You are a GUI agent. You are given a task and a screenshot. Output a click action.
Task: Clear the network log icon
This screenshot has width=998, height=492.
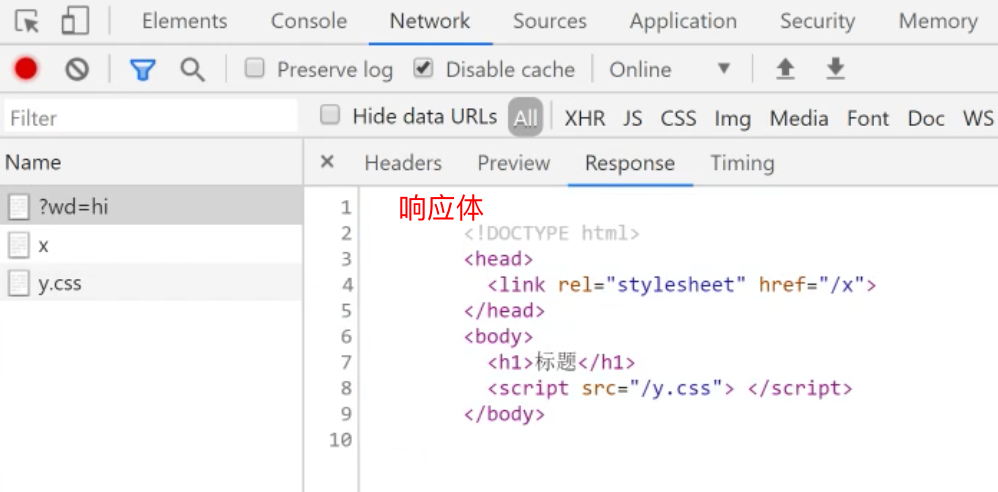(x=77, y=69)
